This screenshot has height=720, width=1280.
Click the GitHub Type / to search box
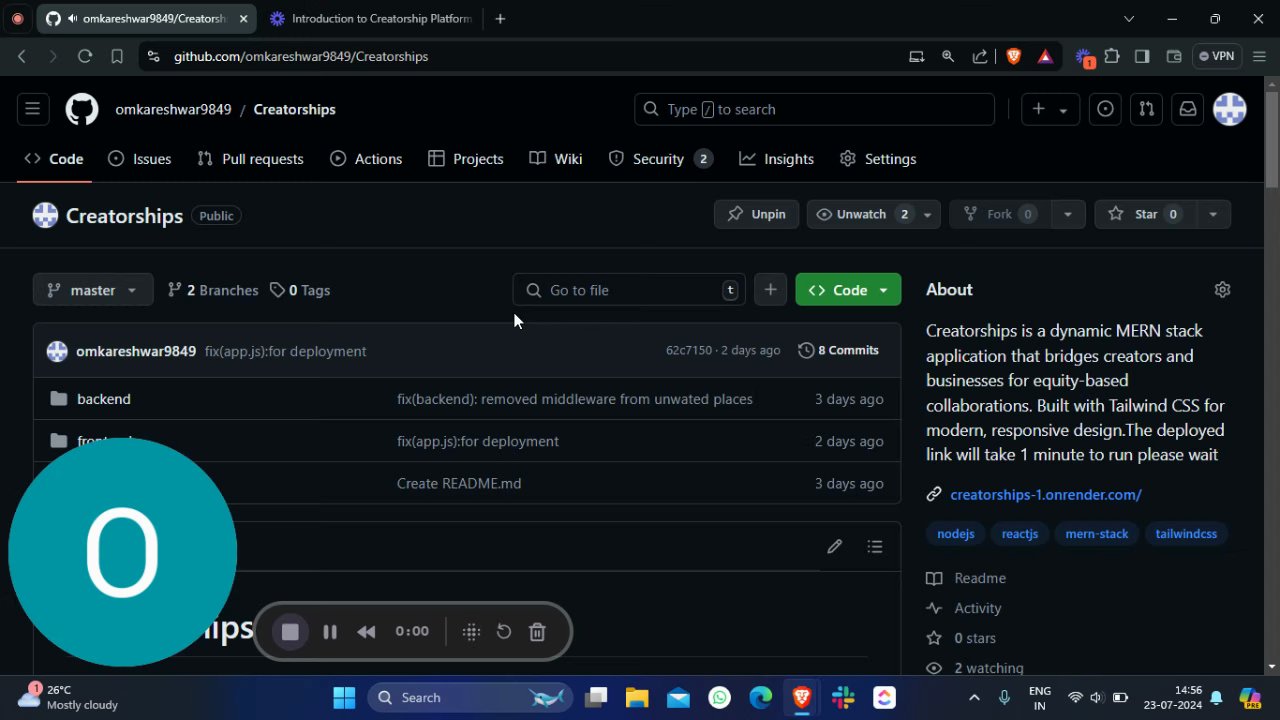click(x=814, y=109)
